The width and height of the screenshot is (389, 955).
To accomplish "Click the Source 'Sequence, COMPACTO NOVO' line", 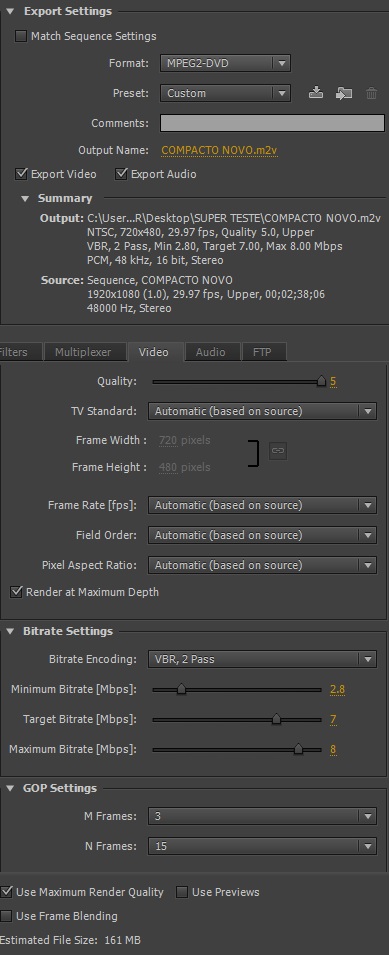I will tap(159, 280).
